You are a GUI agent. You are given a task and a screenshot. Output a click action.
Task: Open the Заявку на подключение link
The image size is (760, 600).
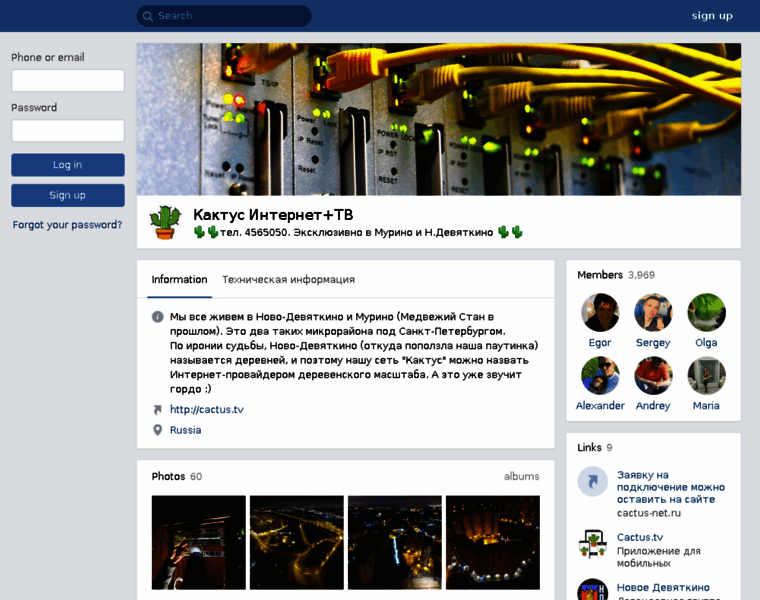[671, 487]
